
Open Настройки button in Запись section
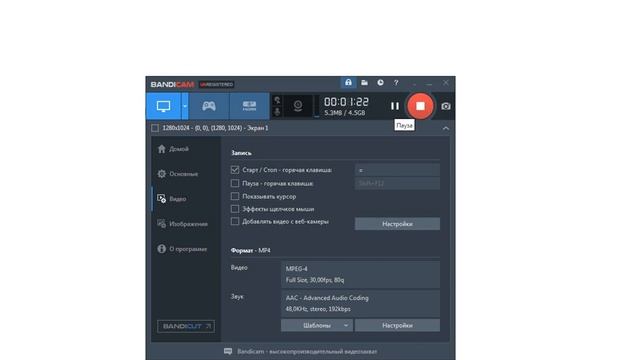[x=397, y=224]
